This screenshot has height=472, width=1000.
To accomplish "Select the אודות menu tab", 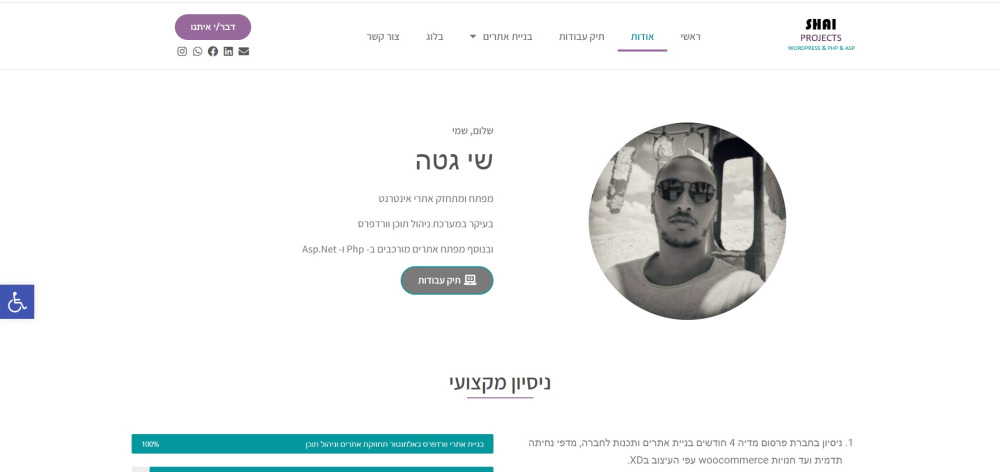I will click(x=642, y=37).
